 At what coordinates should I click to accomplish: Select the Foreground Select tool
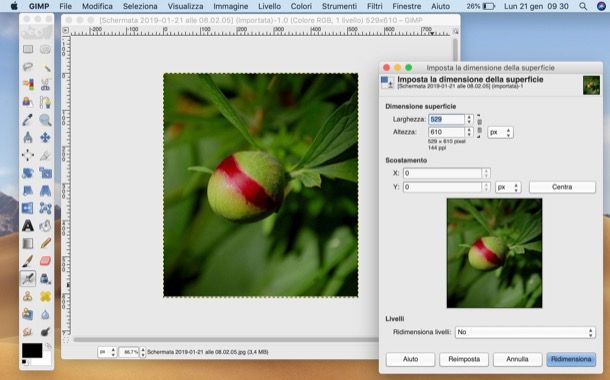click(x=28, y=102)
